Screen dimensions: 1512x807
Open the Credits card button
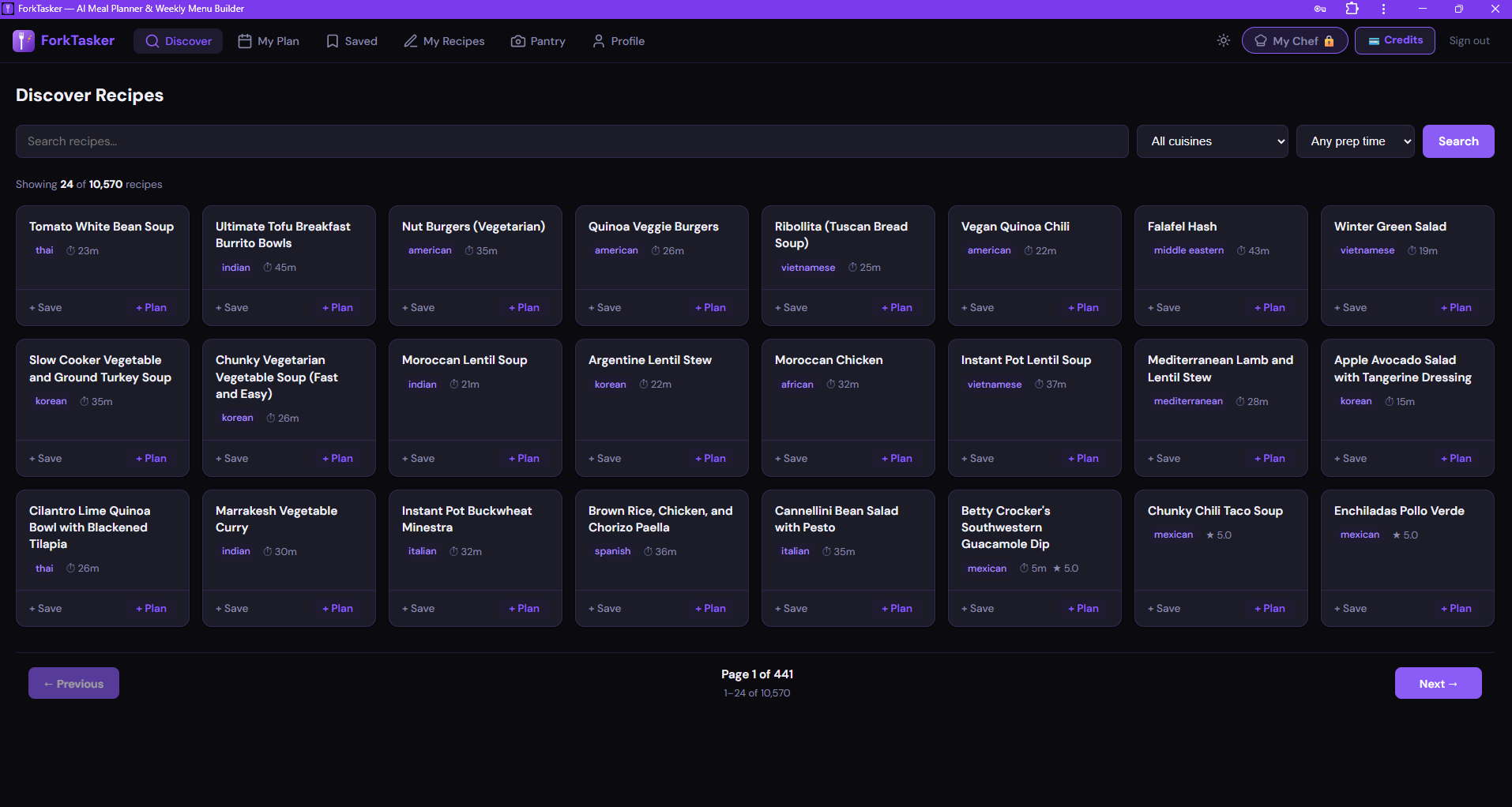click(1395, 40)
